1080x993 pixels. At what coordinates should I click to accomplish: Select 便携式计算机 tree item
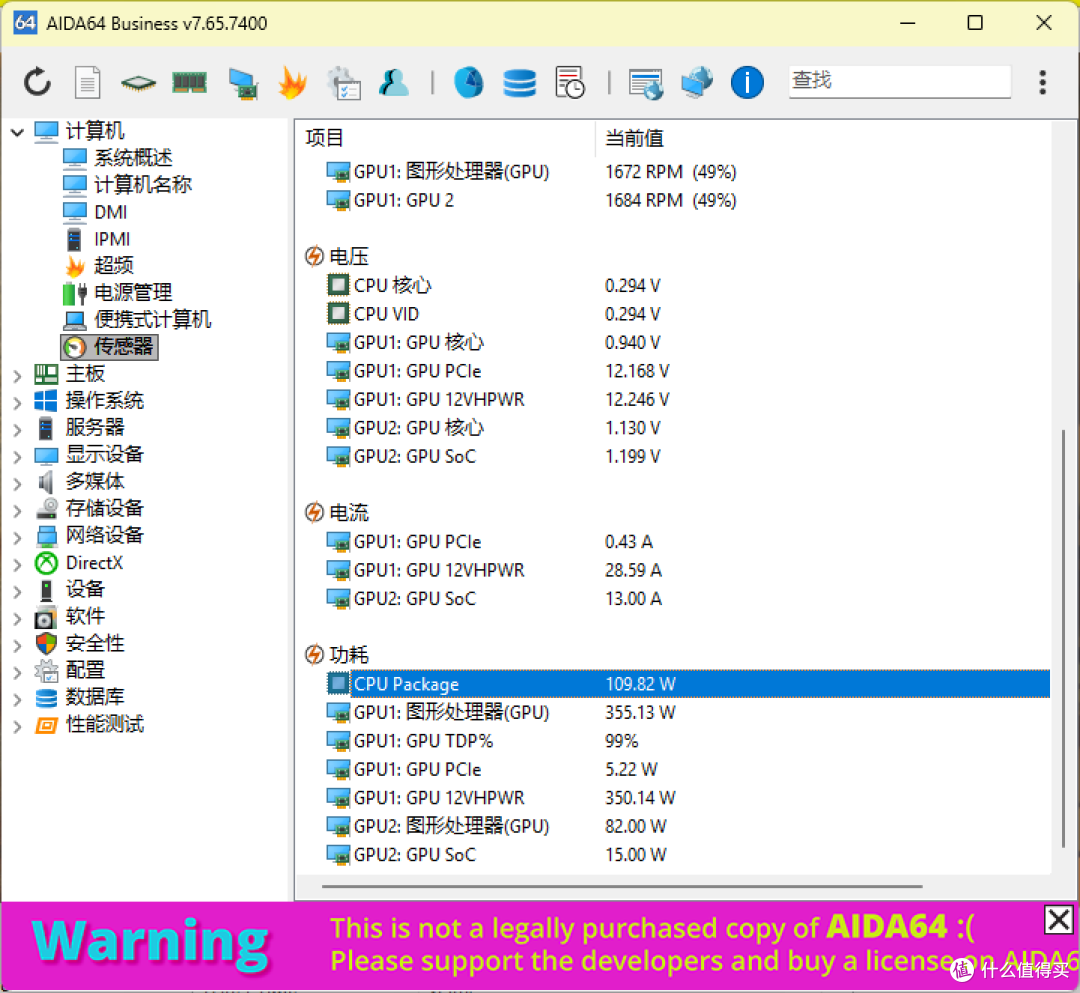click(x=152, y=319)
